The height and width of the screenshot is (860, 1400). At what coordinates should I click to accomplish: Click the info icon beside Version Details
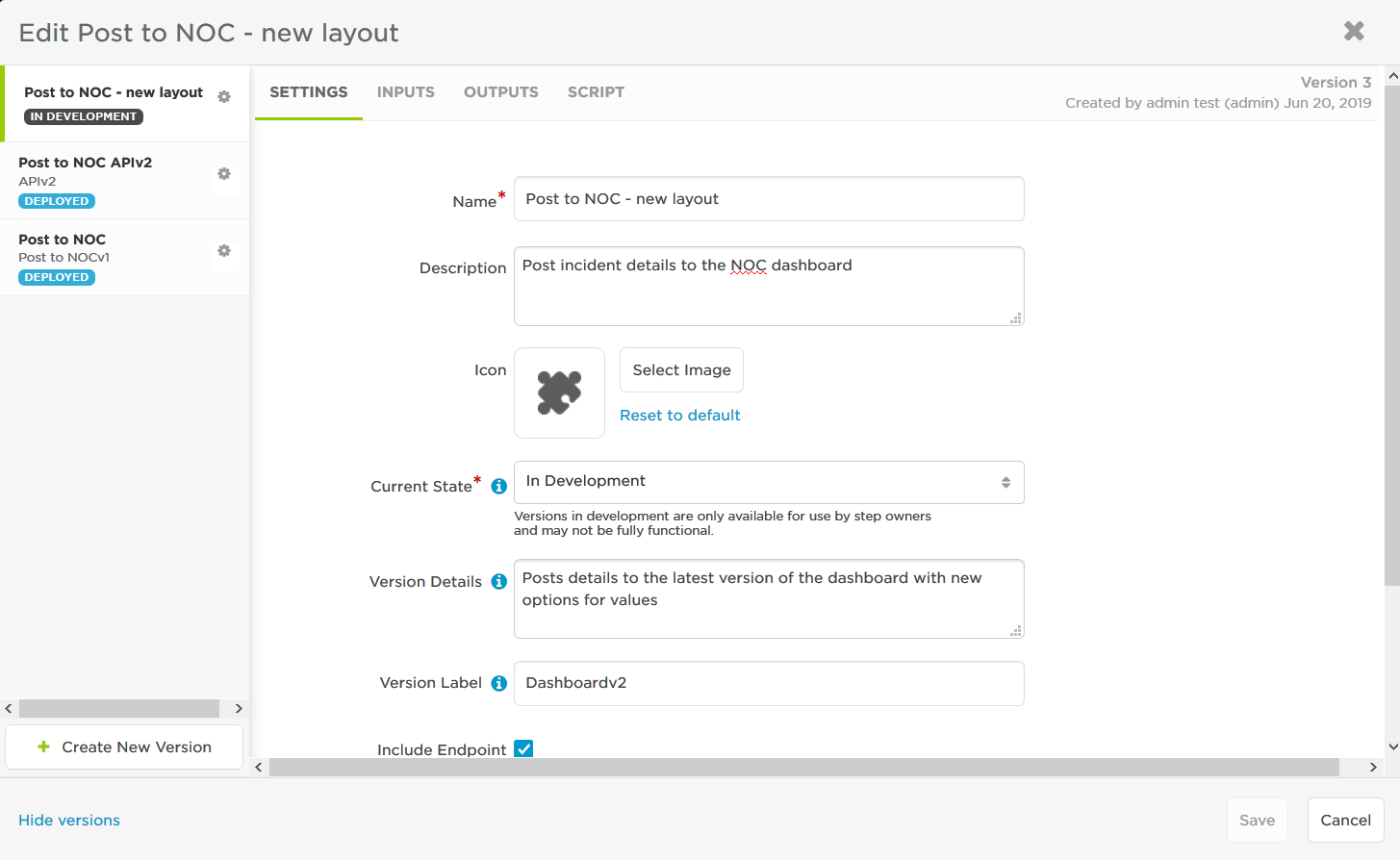point(498,582)
